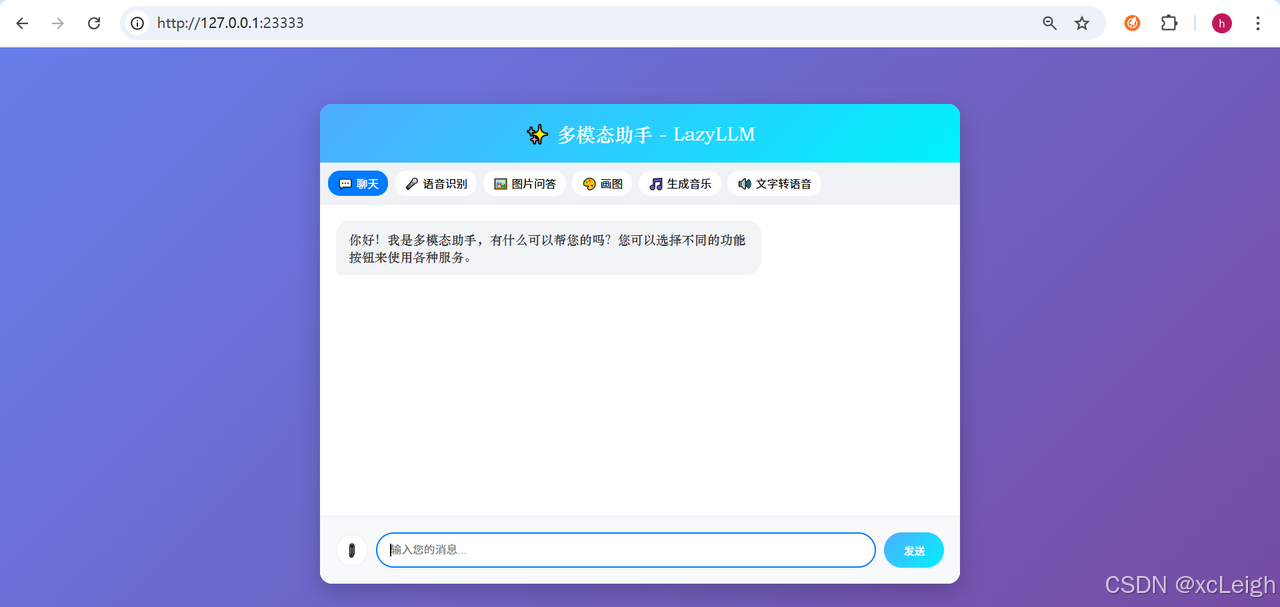Screen dimensions: 1280x607
Task: Click the 多模态助手 - LazyLLM header title
Action: [x=640, y=134]
